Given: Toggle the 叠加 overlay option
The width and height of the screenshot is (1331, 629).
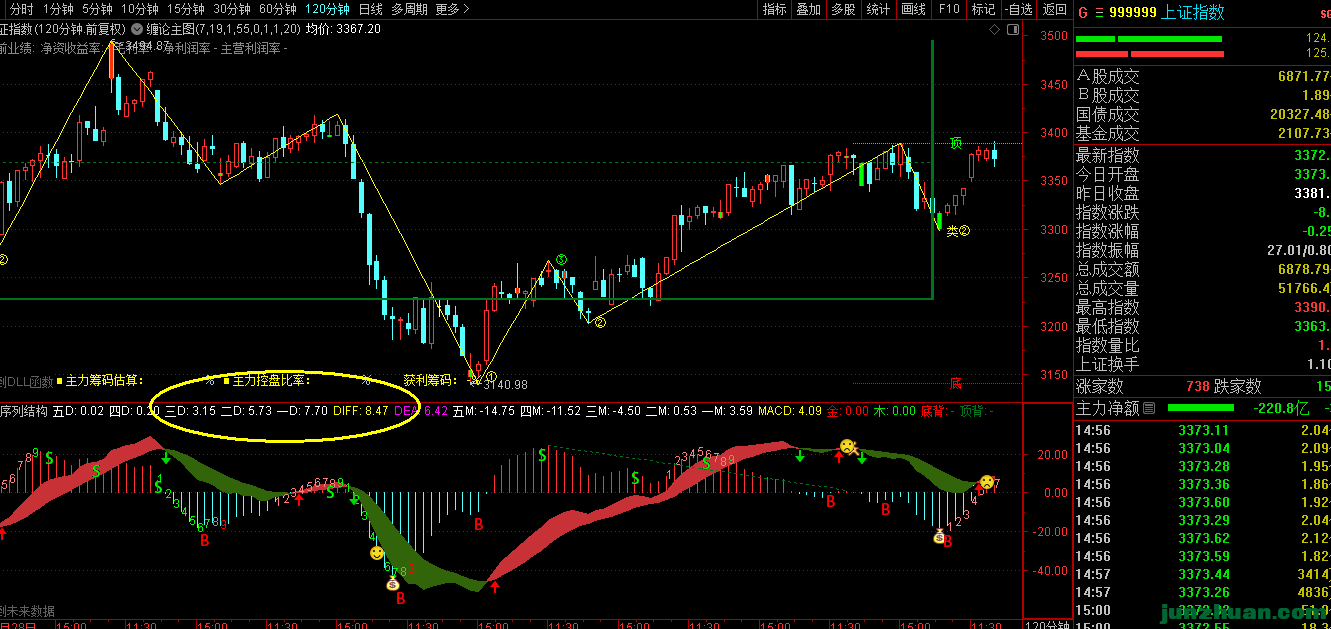Looking at the screenshot, I should [x=808, y=9].
